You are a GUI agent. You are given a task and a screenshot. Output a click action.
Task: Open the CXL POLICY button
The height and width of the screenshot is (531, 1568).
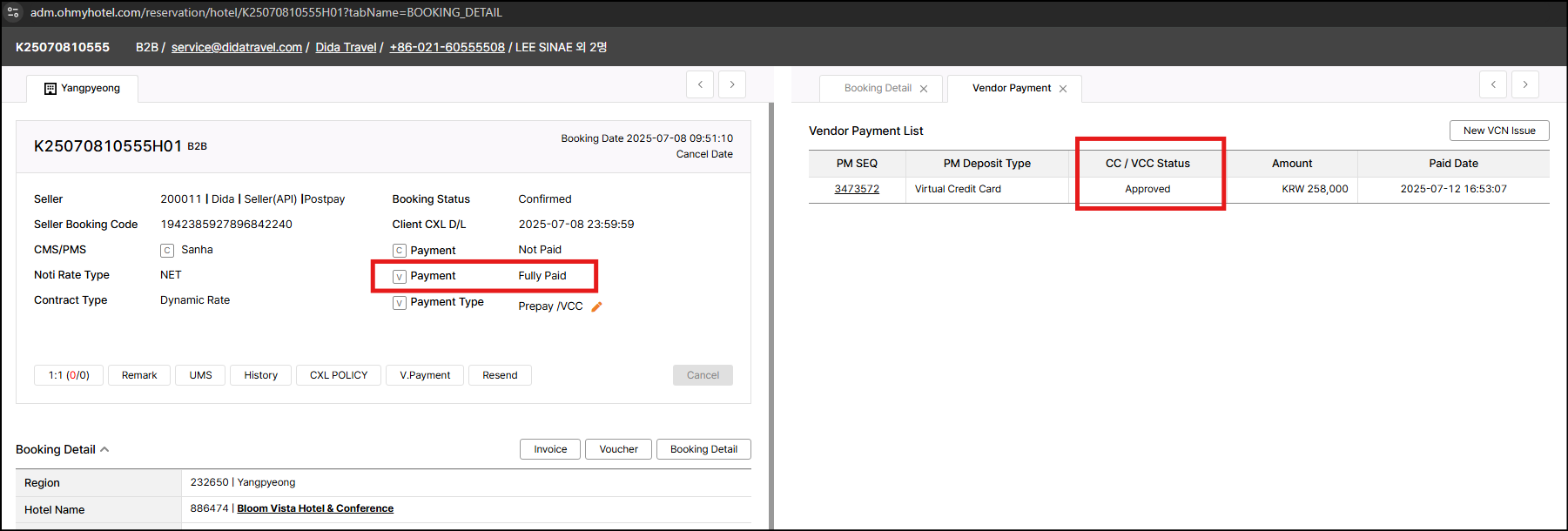click(x=339, y=375)
